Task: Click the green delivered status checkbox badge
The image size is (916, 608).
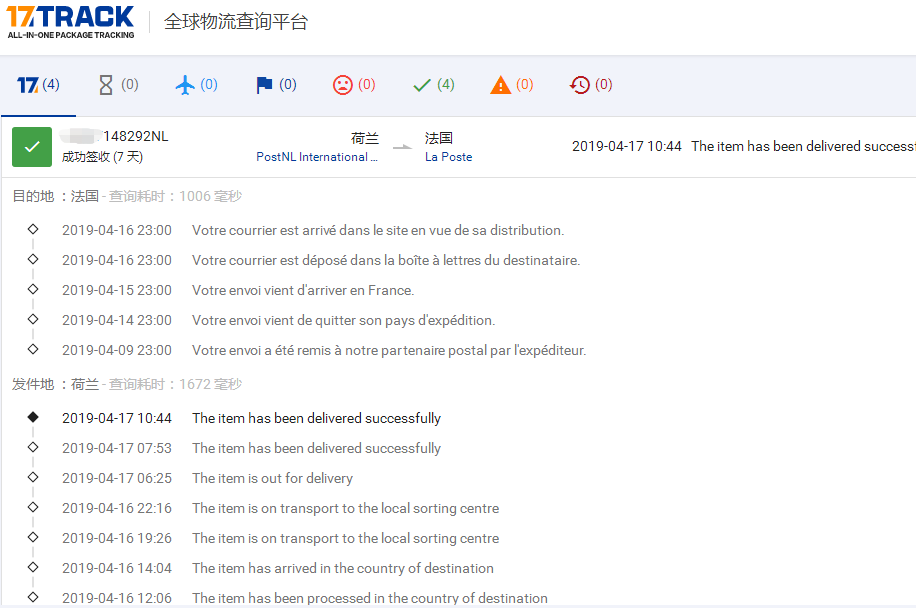Action: pos(32,147)
